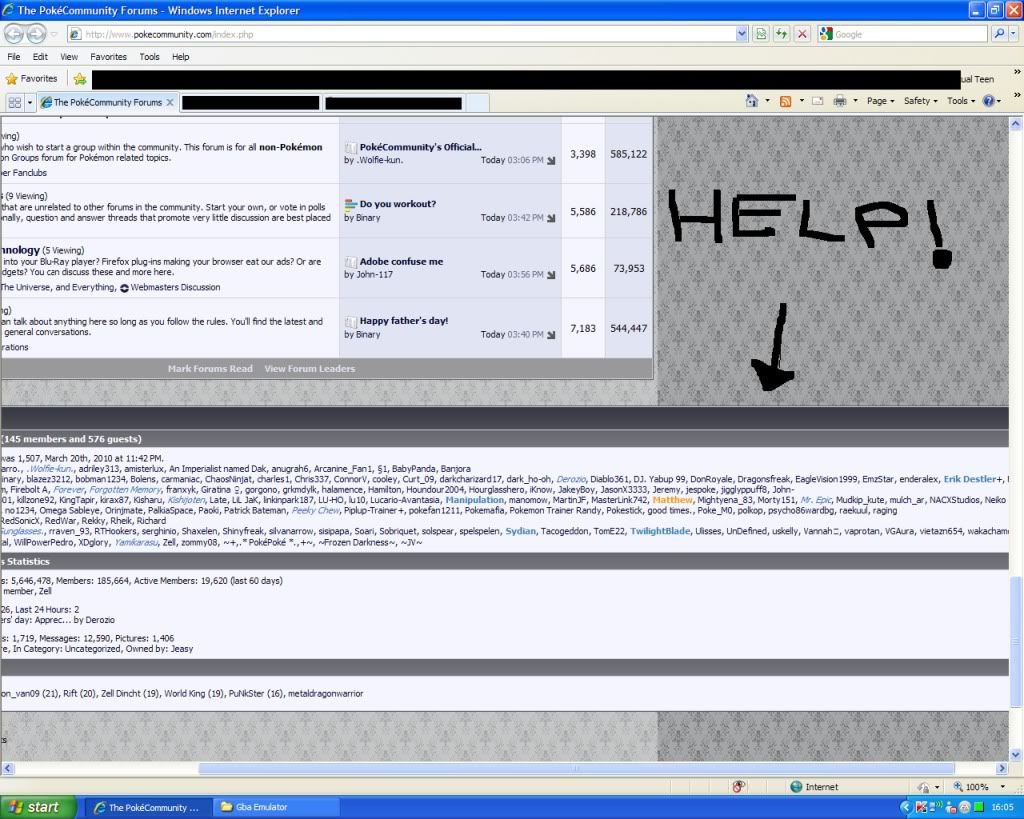Screen dimensions: 1024x819
Task: Open the Do you workout? thread
Action: click(398, 204)
